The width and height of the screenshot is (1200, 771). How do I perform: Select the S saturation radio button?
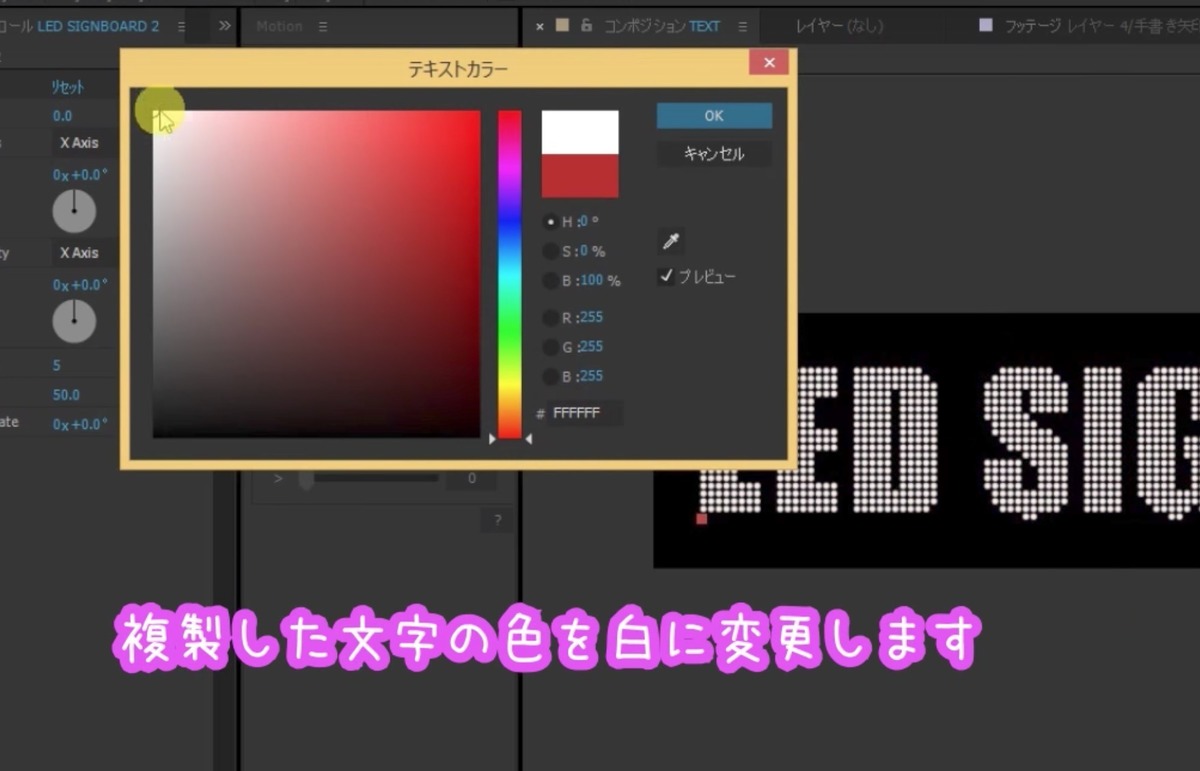click(551, 251)
